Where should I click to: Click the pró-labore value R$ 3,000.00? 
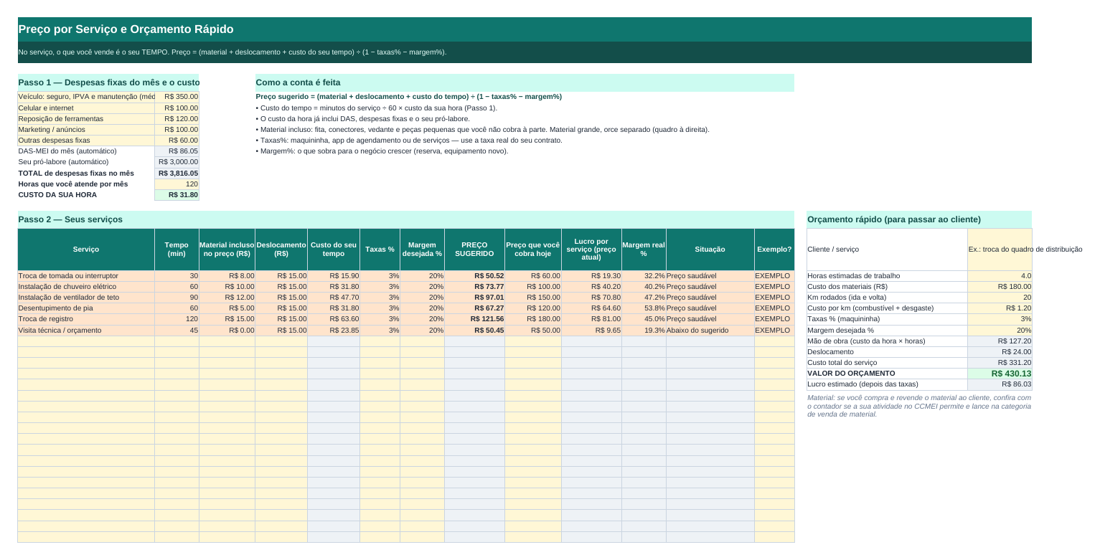[177, 162]
